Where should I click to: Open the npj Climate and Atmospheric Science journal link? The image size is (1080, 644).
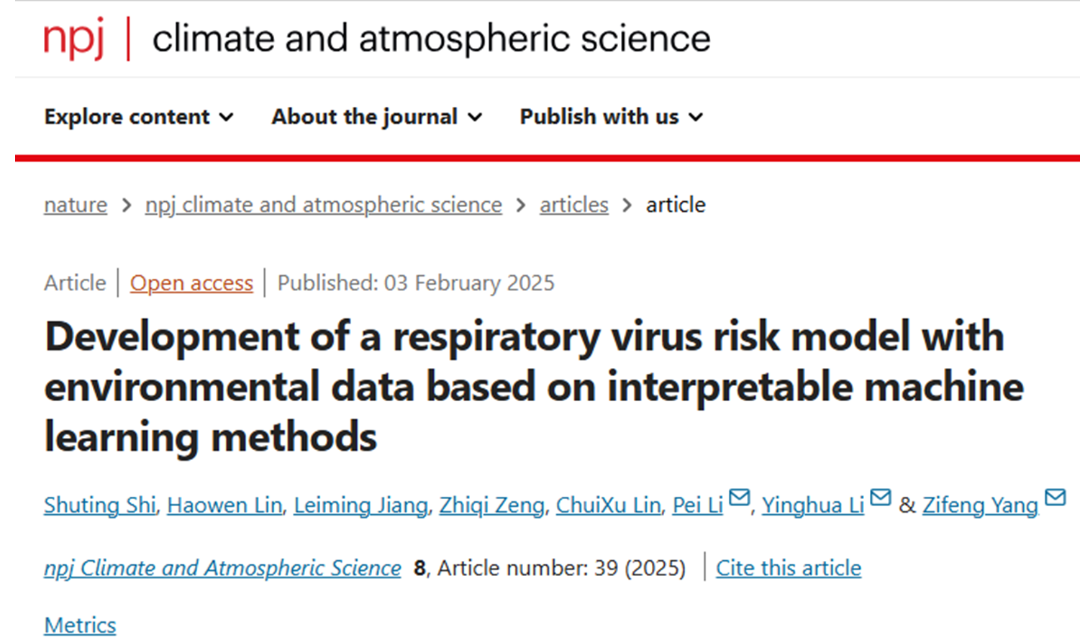click(222, 568)
